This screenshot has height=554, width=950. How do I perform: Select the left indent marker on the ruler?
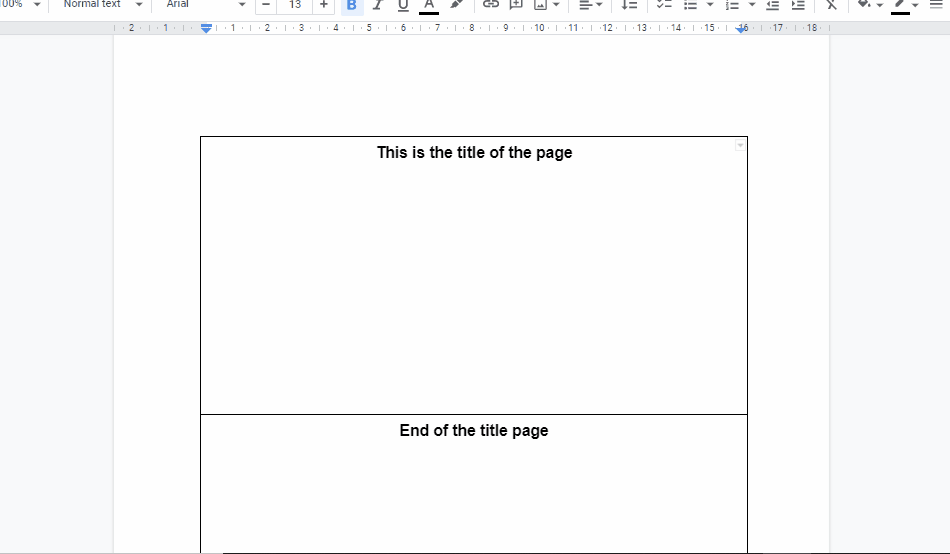pyautogui.click(x=206, y=28)
